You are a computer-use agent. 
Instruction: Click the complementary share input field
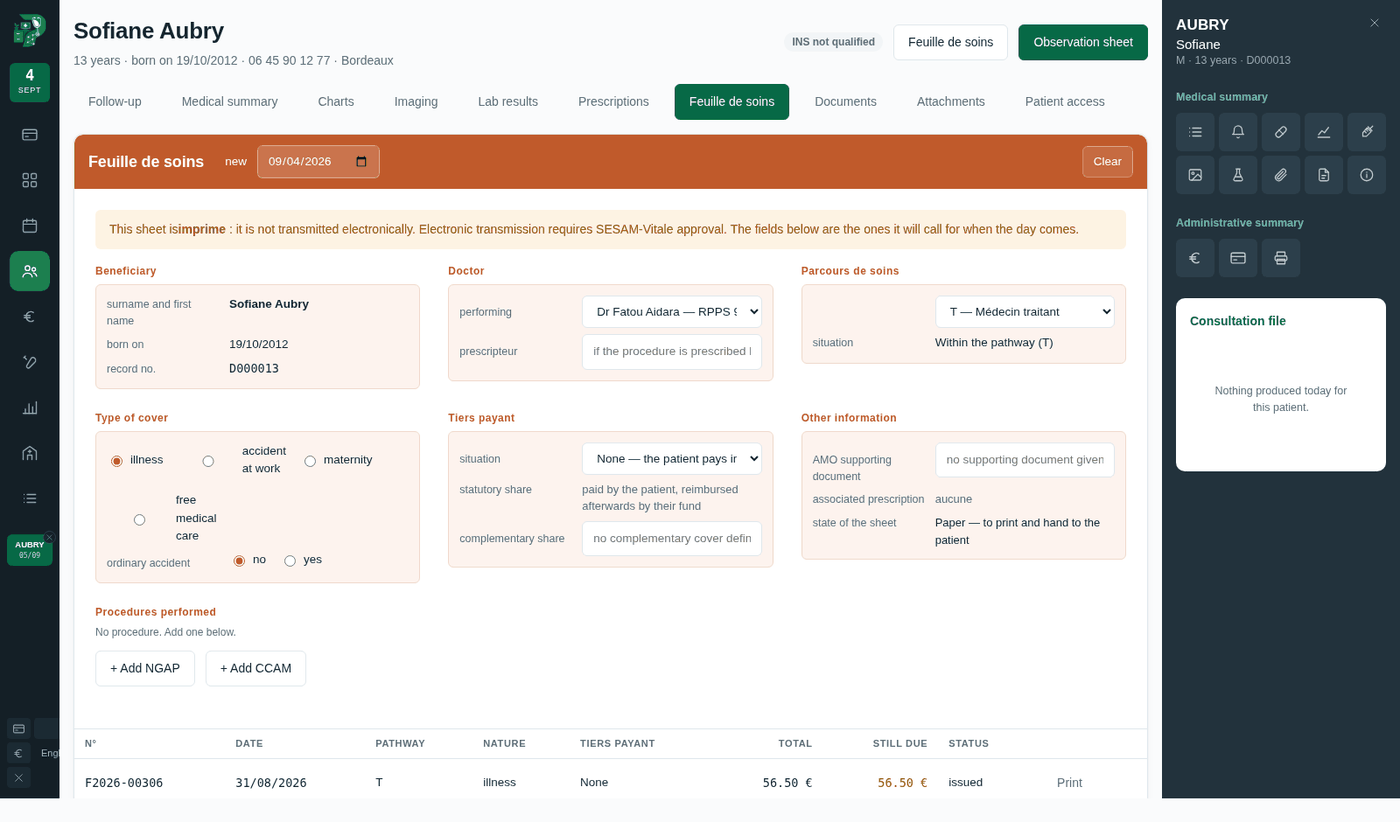click(672, 539)
